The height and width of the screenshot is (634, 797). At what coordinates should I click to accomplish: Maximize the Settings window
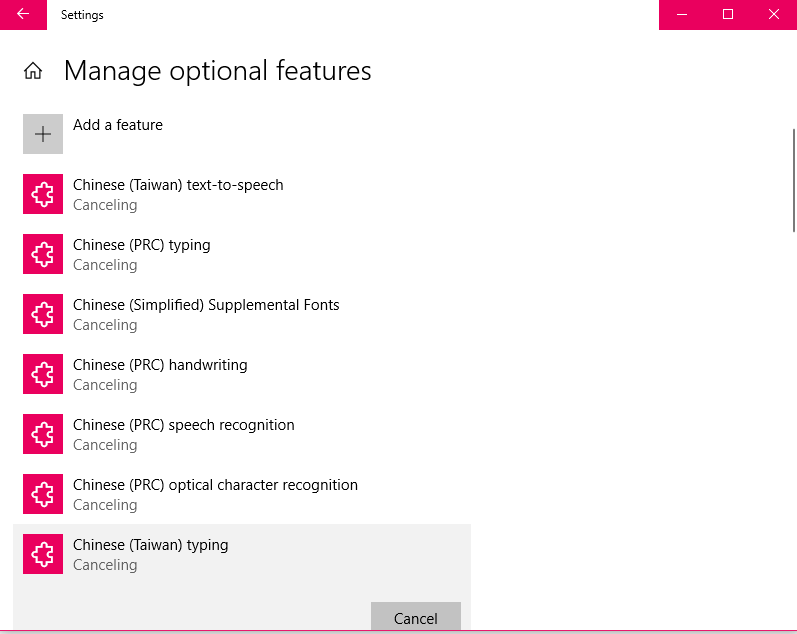pyautogui.click(x=728, y=15)
